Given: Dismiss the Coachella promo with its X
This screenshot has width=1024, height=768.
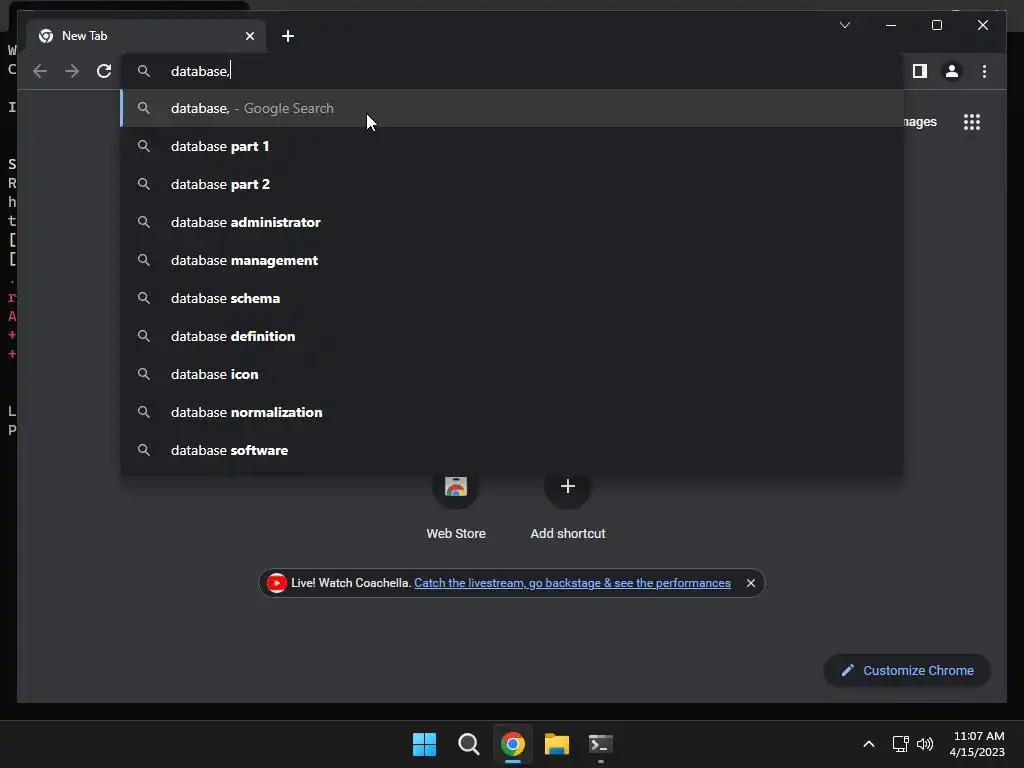Looking at the screenshot, I should click(751, 583).
